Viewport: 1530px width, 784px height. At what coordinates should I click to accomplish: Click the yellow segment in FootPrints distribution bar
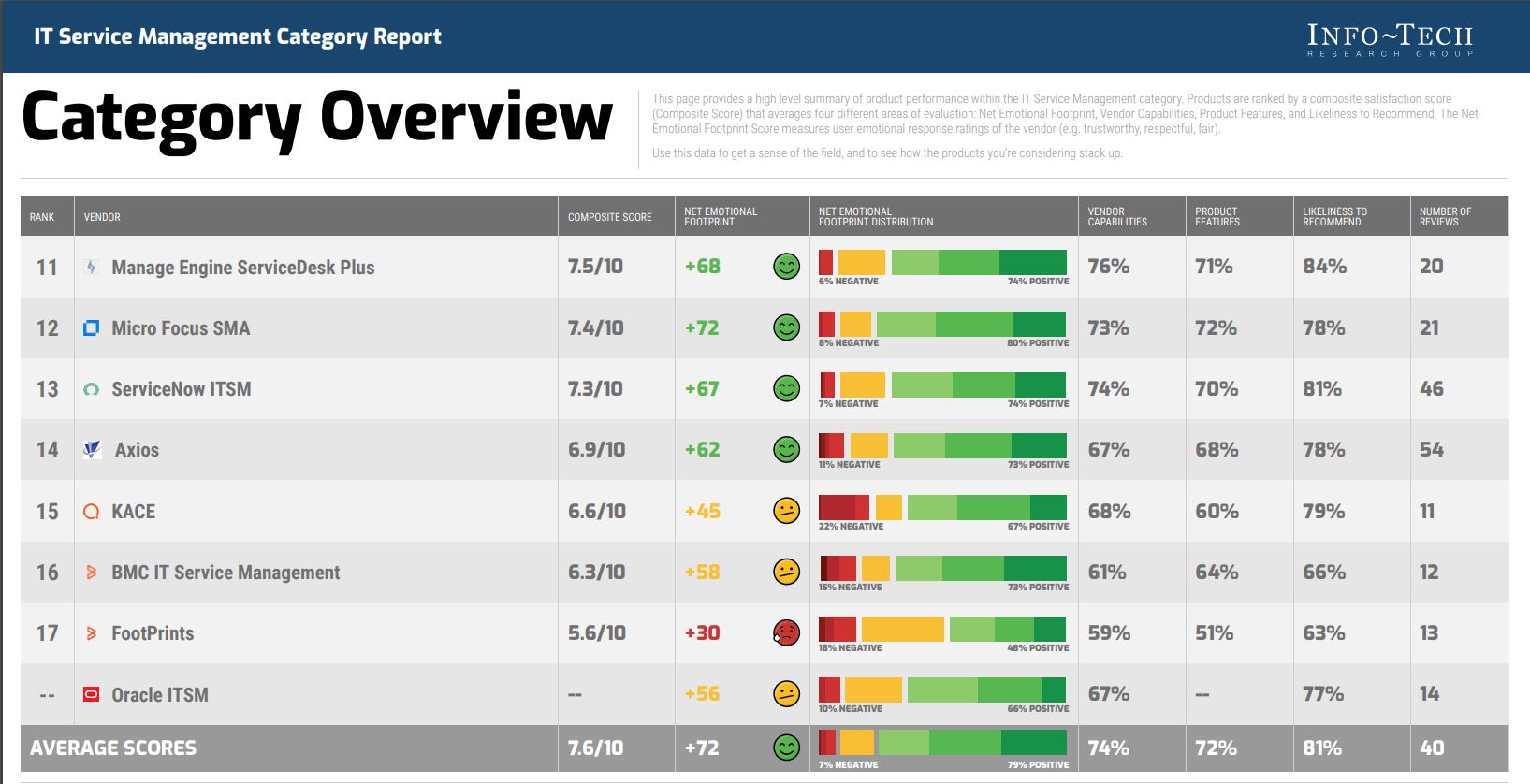(902, 629)
